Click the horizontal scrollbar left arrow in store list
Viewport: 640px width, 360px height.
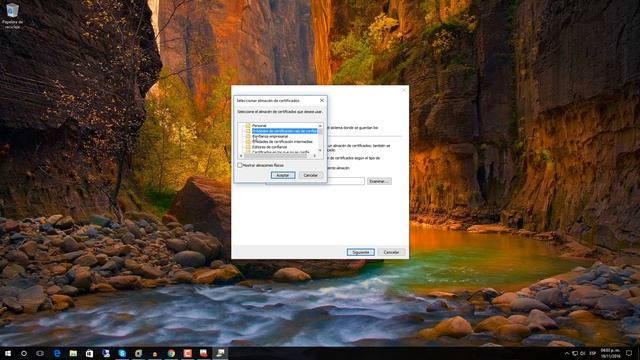coord(241,156)
